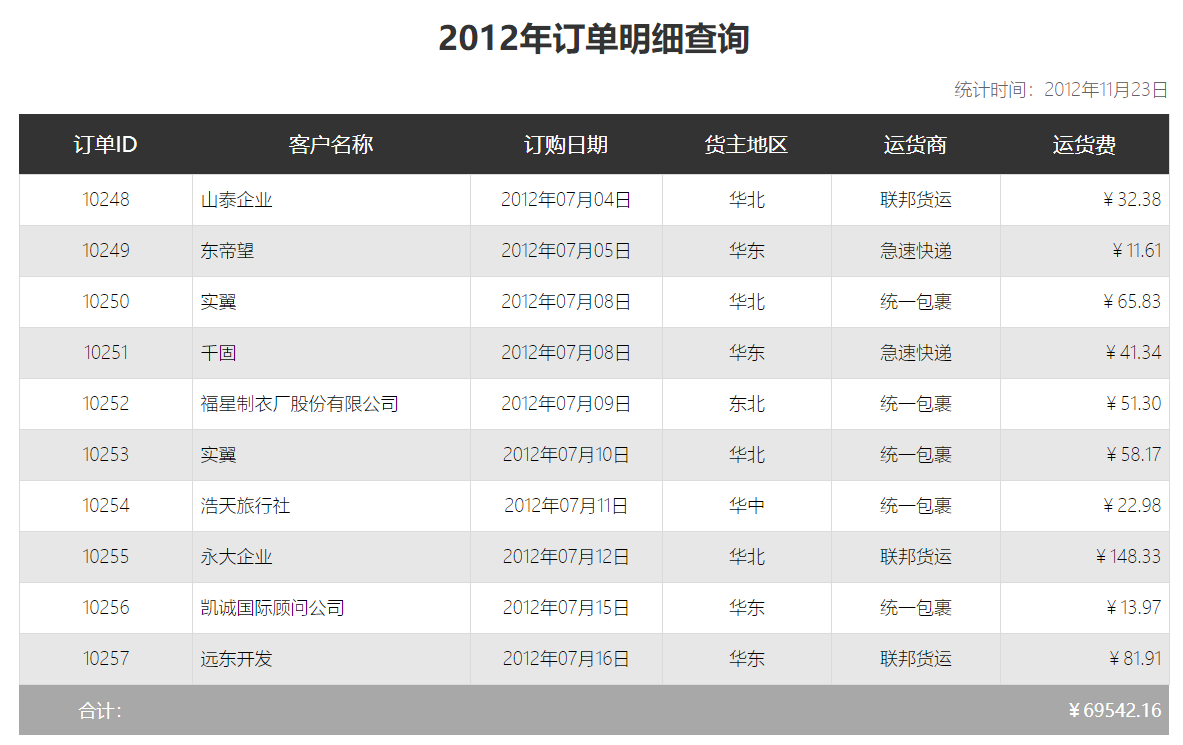Select order ID 10251 cell

(106, 352)
